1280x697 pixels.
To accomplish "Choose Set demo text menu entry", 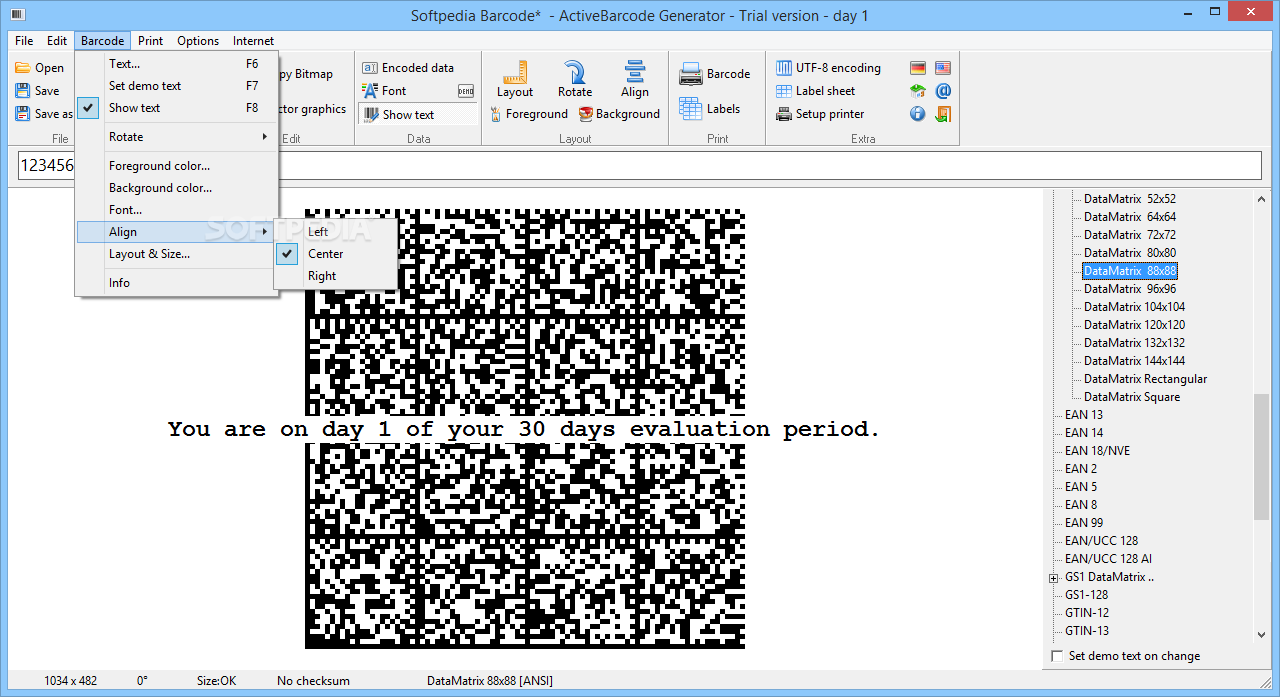I will click(176, 86).
